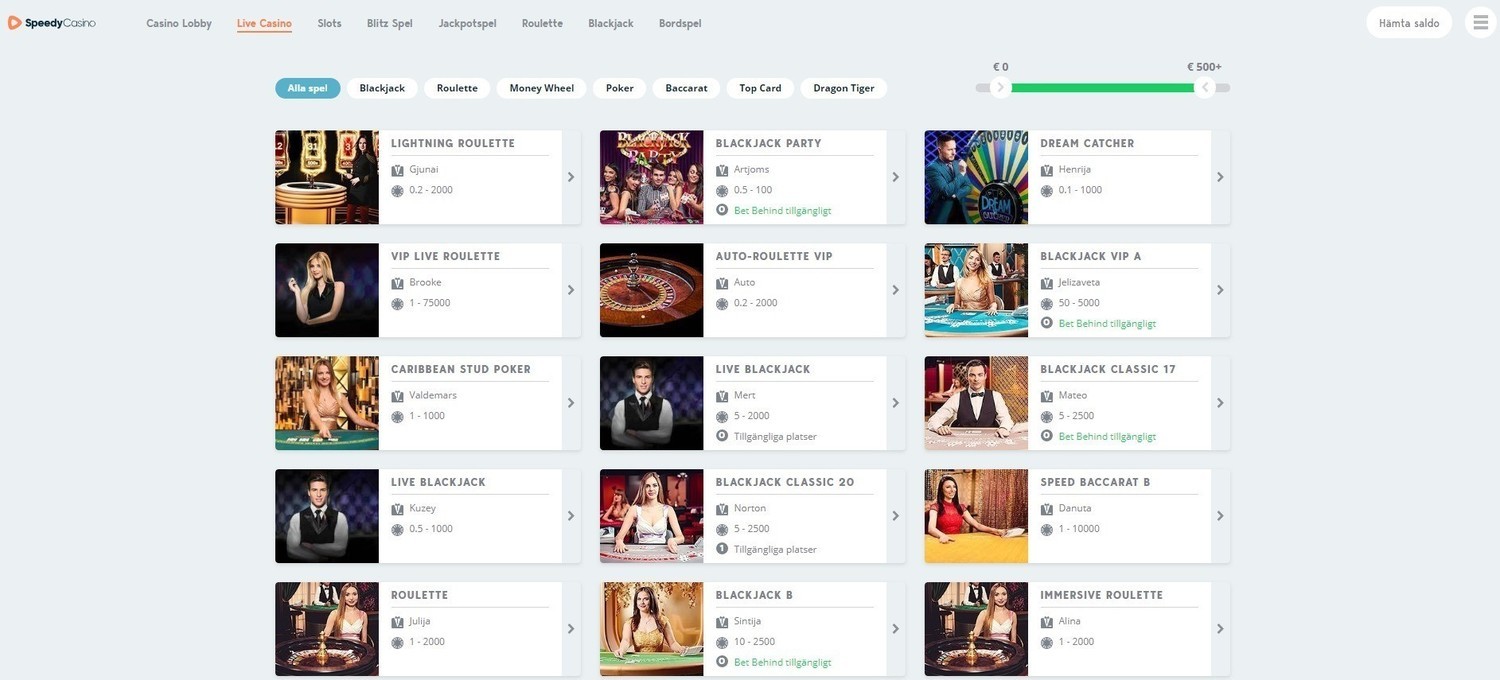Viewport: 1500px width, 680px height.
Task: Click chip icon beside 1 - 75000
Action: pyautogui.click(x=397, y=303)
